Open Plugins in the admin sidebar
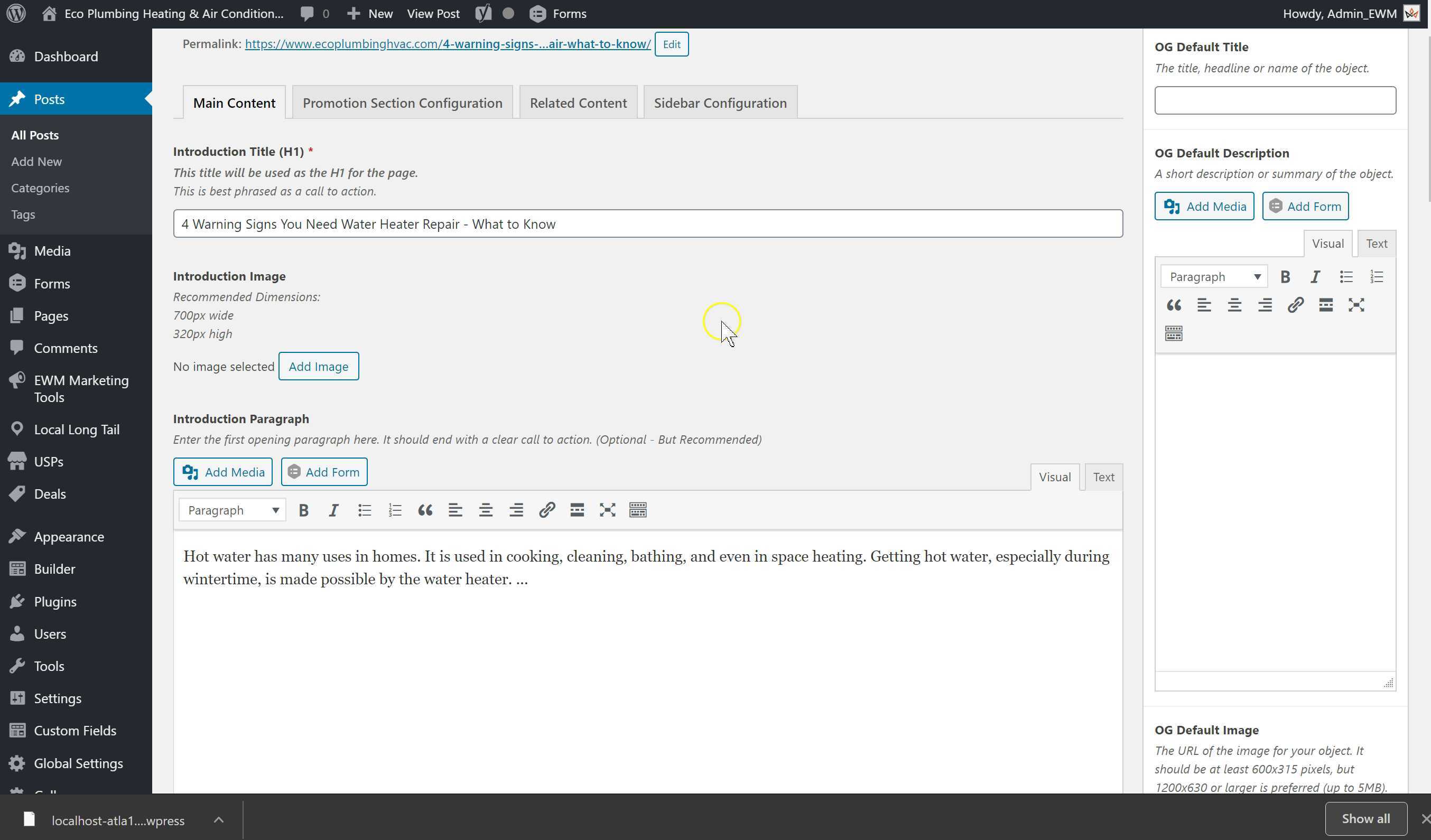The width and height of the screenshot is (1431, 840). point(55,602)
